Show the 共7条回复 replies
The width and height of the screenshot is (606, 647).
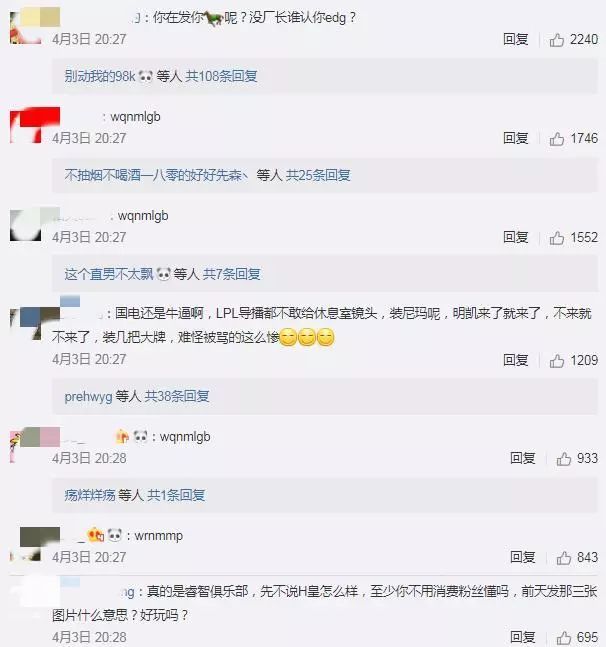click(x=231, y=274)
